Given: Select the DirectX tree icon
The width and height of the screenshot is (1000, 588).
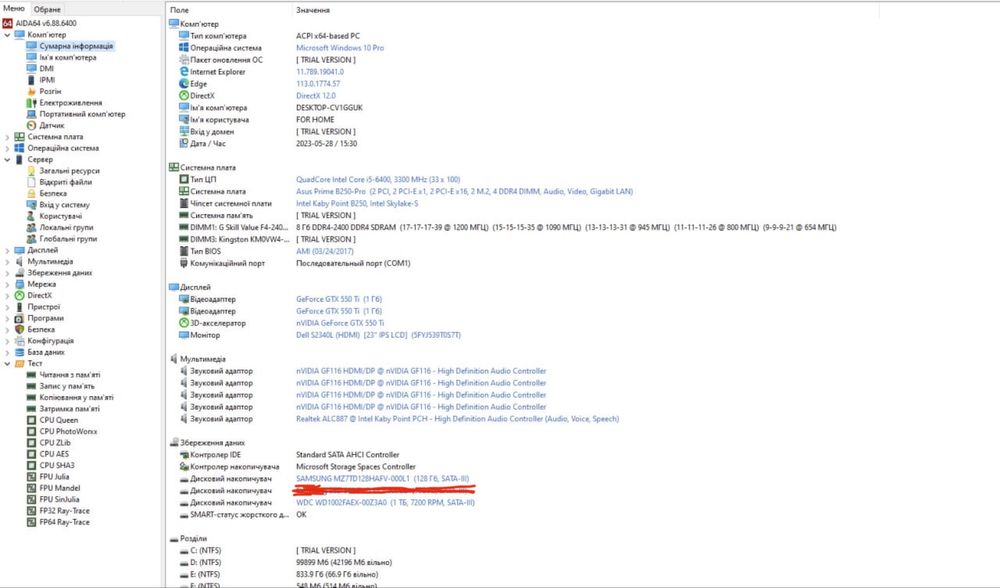Looking at the screenshot, I should [19, 295].
